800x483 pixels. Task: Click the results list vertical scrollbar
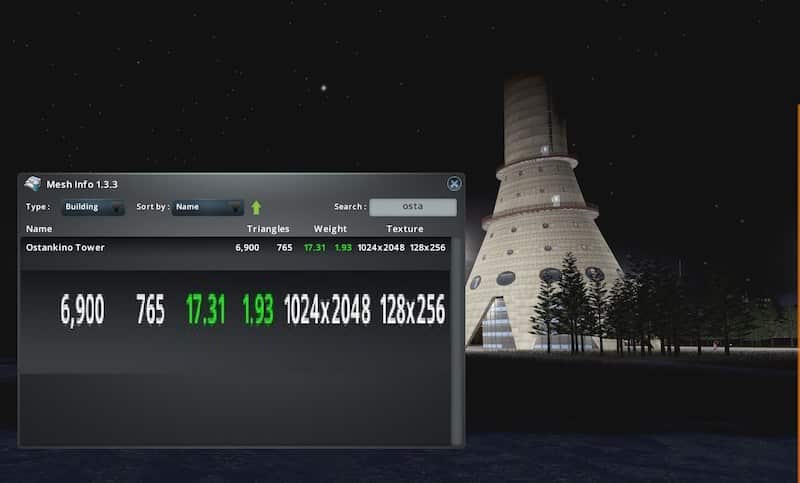tap(457, 340)
